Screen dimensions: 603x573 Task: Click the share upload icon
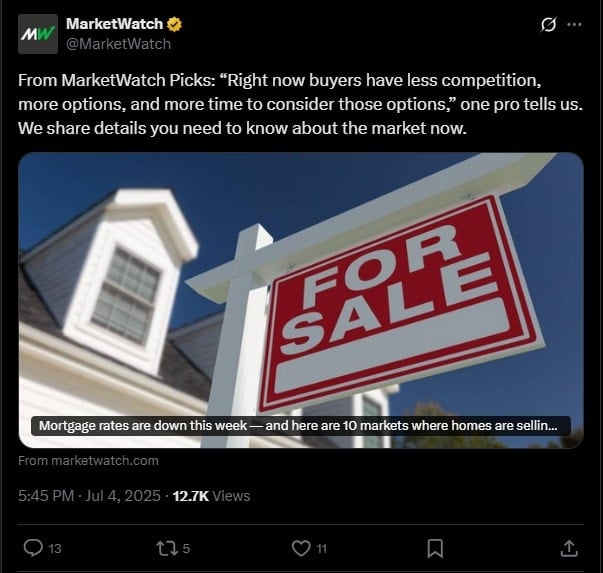pos(569,548)
